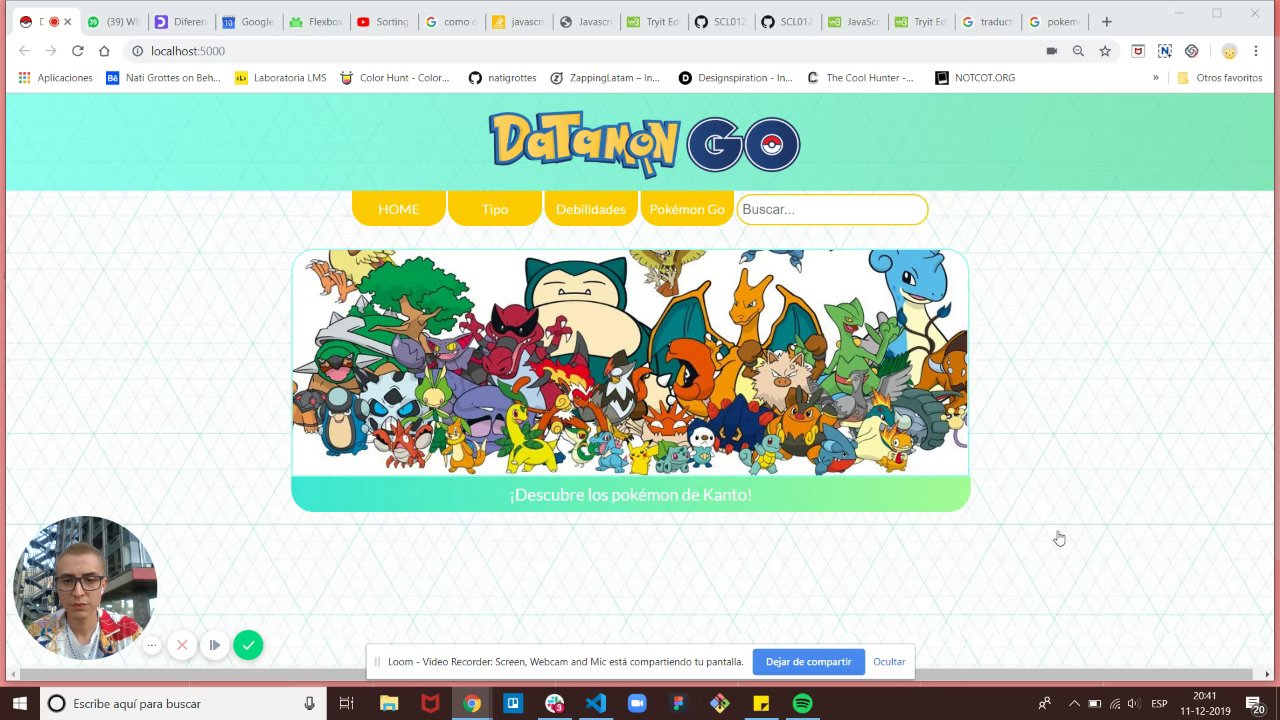Open NOTCOT.ORG bookmark

point(975,77)
